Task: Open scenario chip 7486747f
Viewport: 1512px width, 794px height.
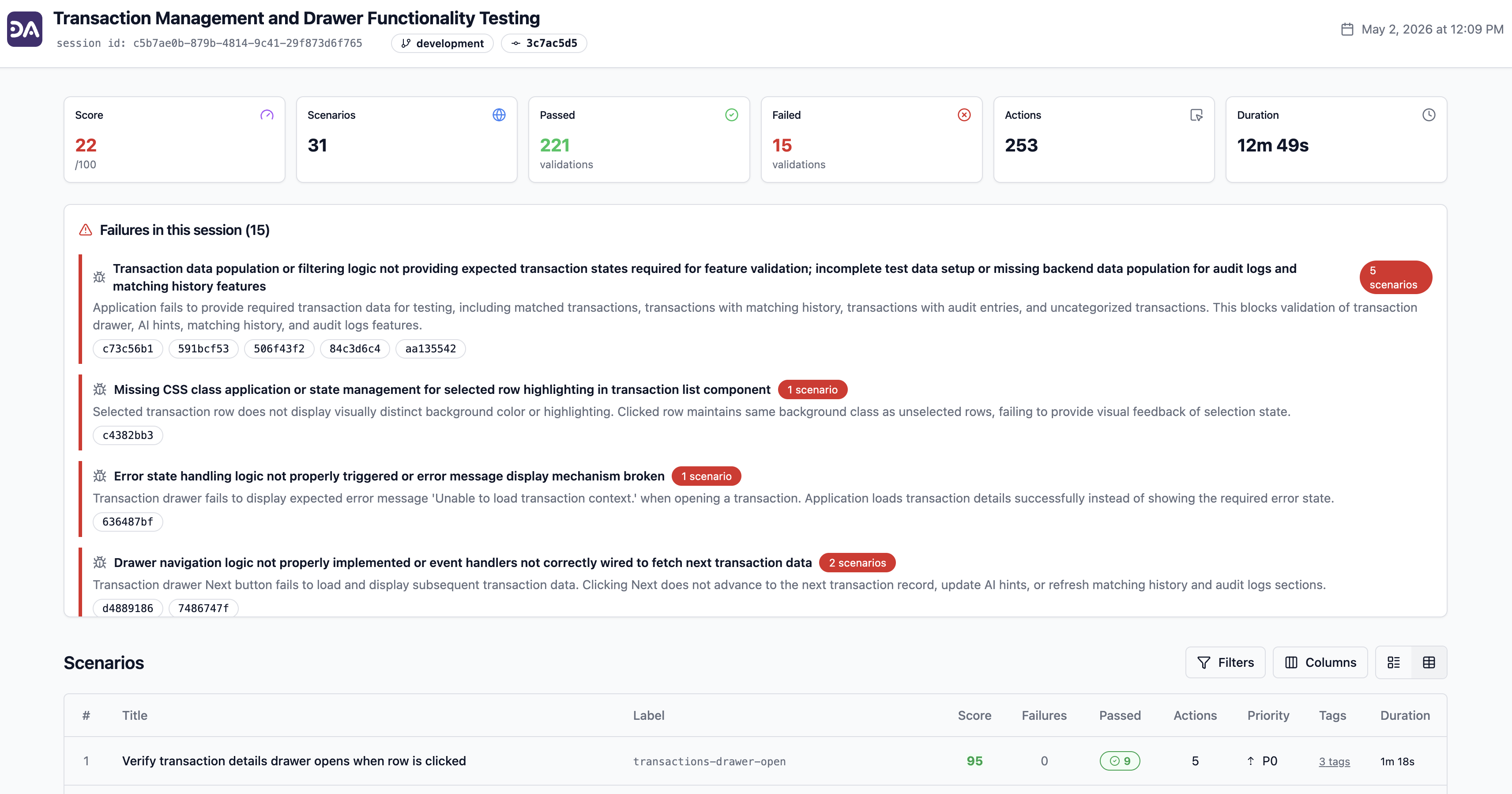Action: pos(203,609)
